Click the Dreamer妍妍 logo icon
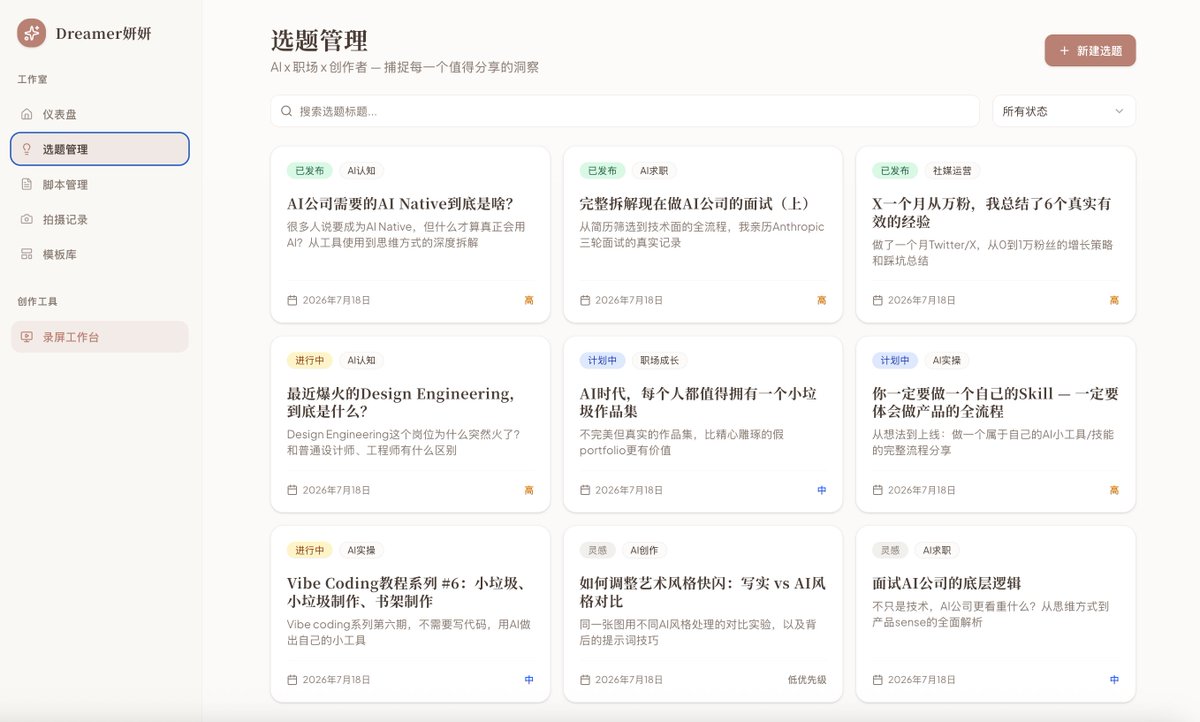The image size is (1200, 722). tap(31, 33)
